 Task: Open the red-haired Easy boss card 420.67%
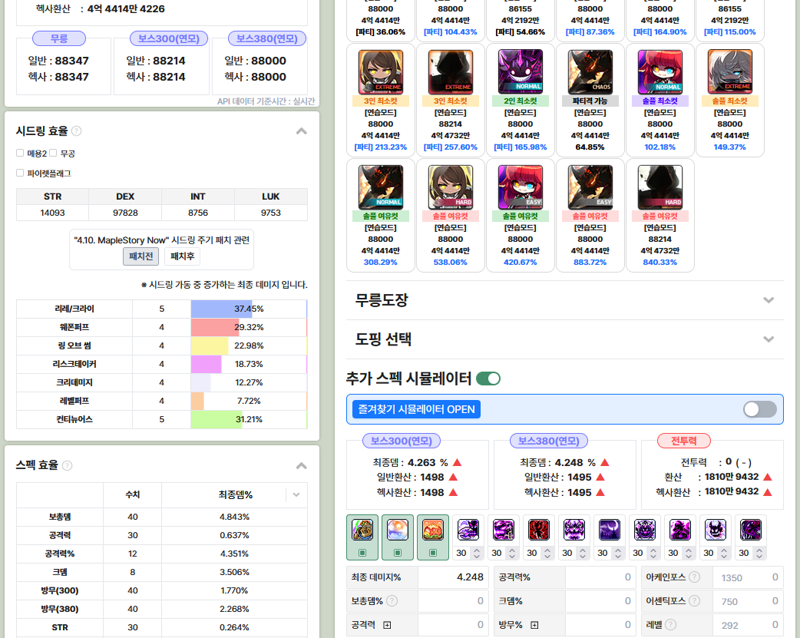(520, 215)
